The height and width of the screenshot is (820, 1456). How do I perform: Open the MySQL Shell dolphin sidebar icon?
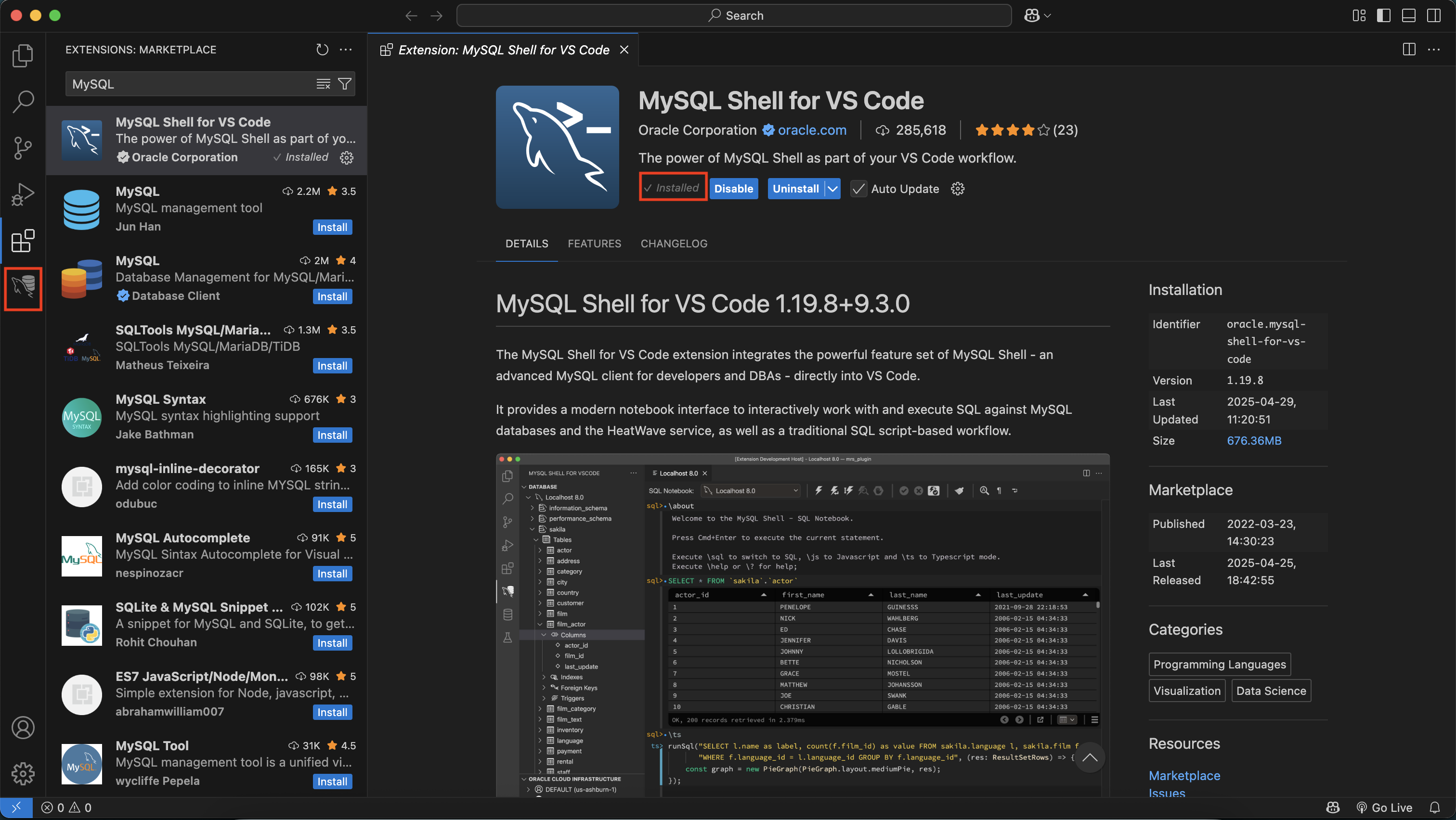tap(23, 289)
